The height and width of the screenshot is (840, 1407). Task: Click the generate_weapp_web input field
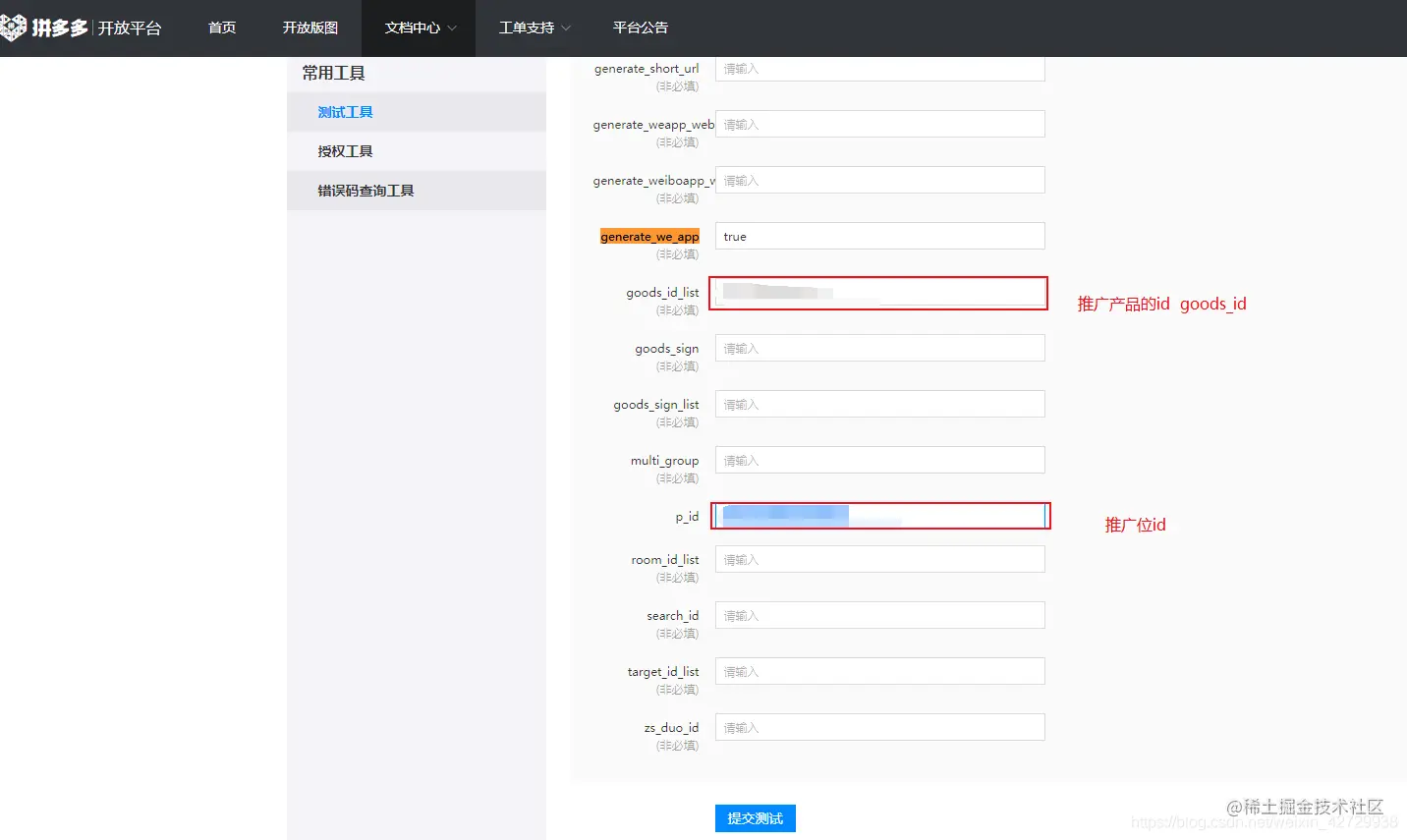pyautogui.click(x=879, y=124)
